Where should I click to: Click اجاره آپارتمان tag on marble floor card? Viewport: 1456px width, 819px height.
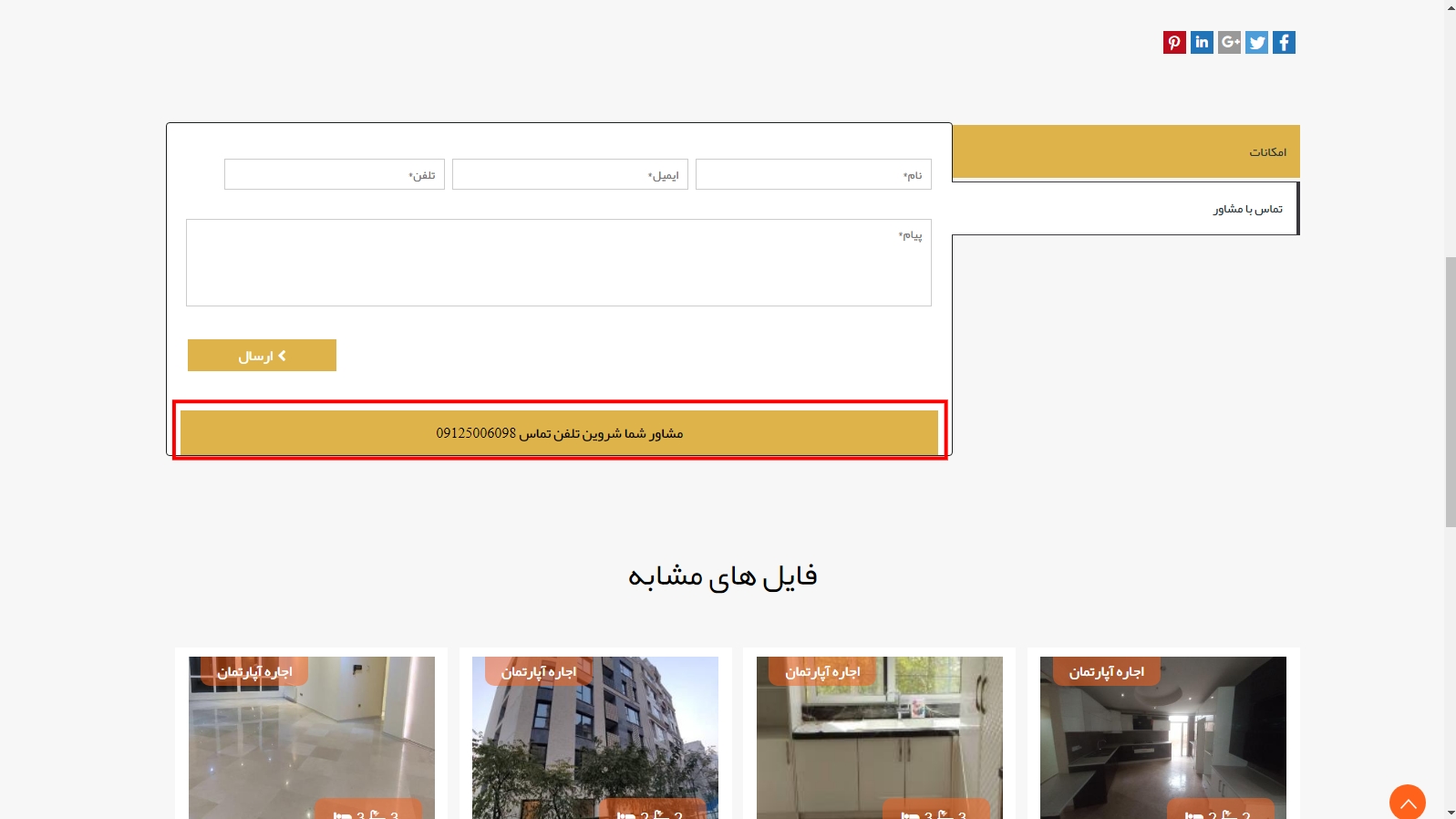pos(254,672)
